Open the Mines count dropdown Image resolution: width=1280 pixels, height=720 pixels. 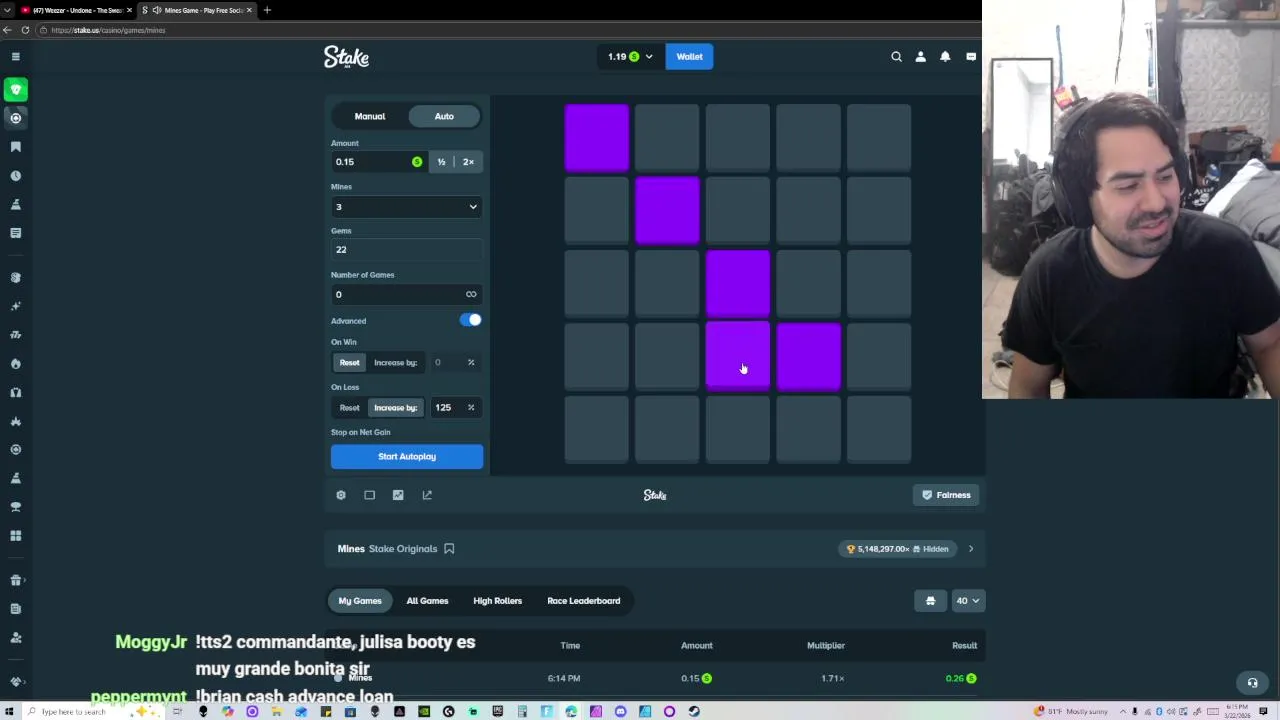pos(406,207)
